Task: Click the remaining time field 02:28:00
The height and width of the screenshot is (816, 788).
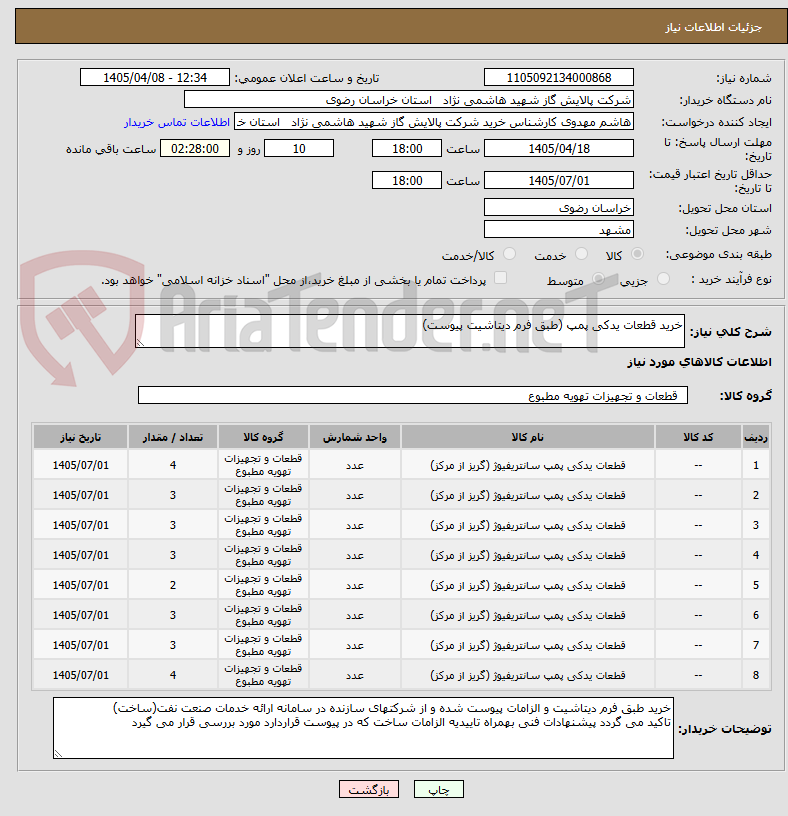Action: pyautogui.click(x=195, y=149)
